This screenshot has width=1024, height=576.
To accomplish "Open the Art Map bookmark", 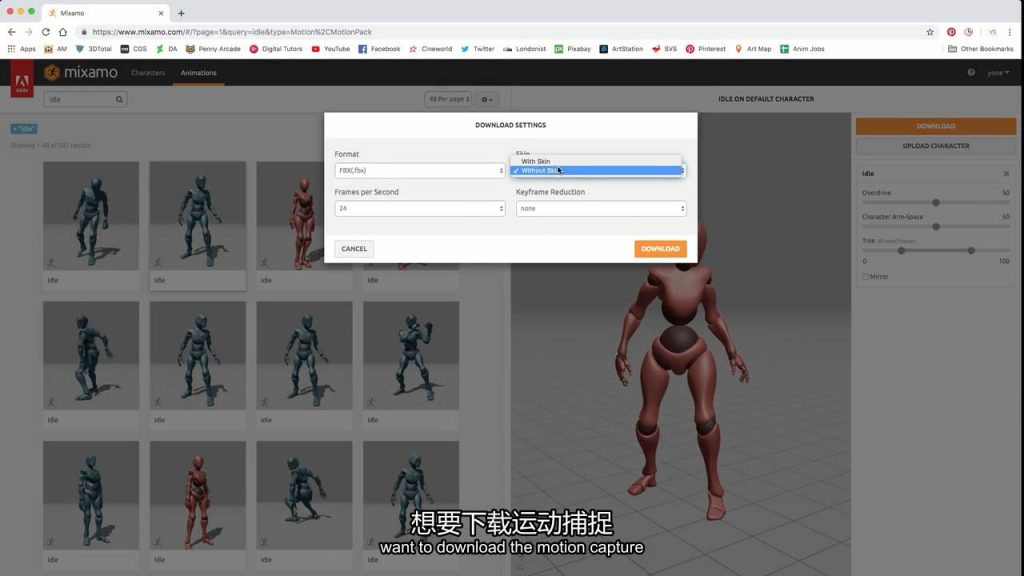I will [x=753, y=49].
